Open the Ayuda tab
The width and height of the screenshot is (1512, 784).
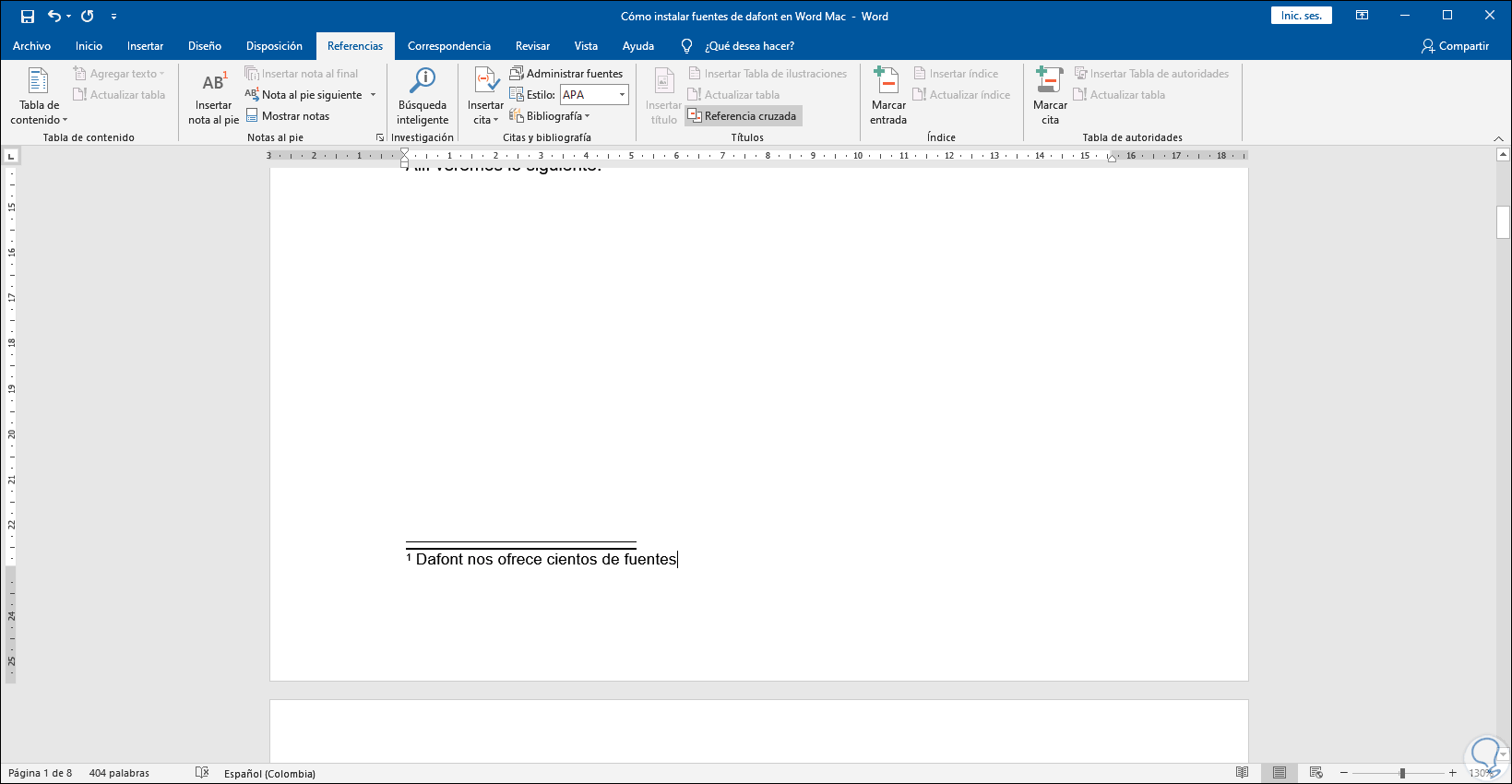[x=638, y=46]
